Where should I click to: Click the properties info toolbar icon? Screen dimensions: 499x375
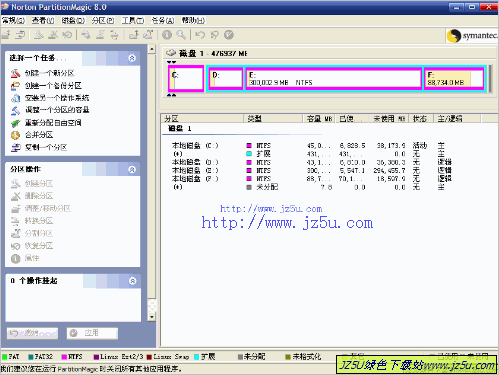[x=167, y=35]
